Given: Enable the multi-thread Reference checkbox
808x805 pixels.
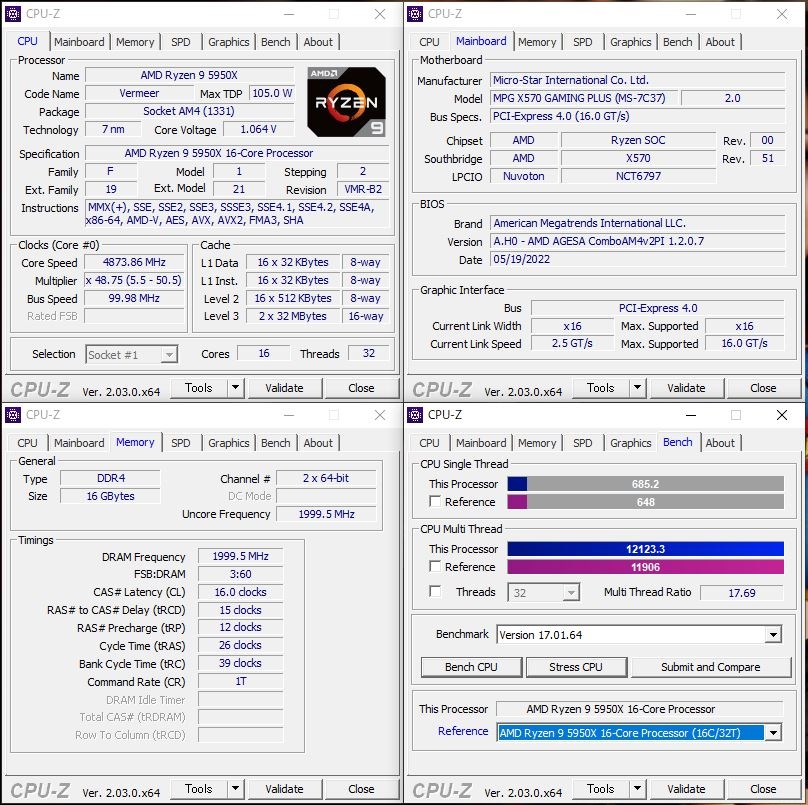Looking at the screenshot, I should click(435, 566).
